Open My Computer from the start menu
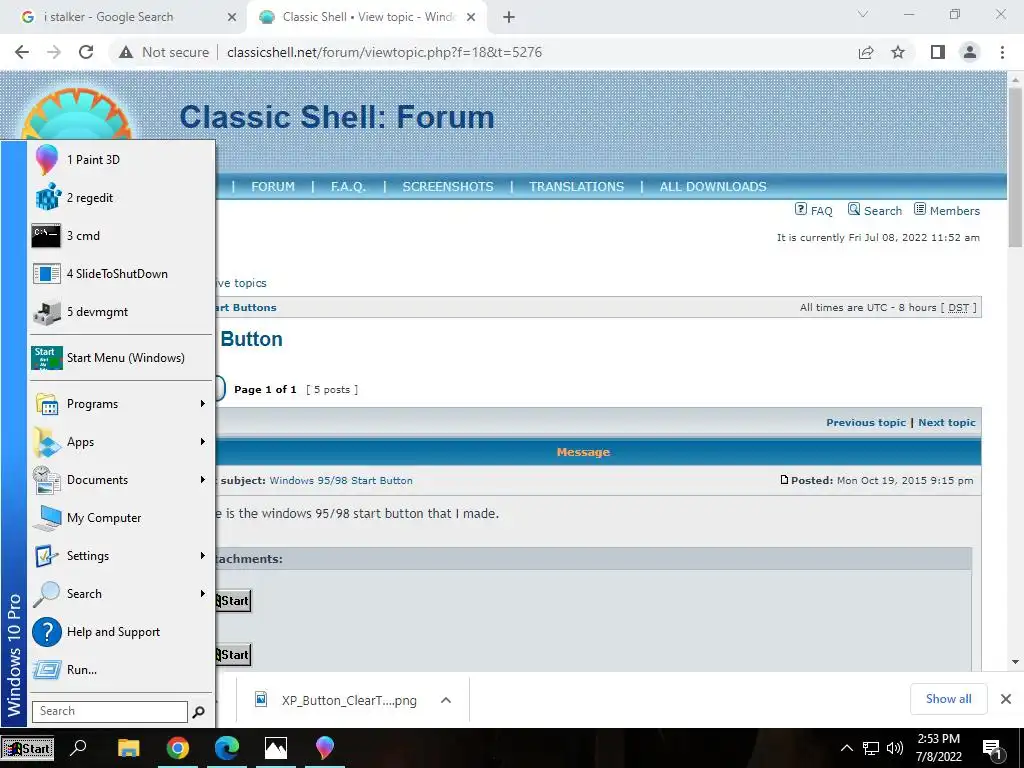Viewport: 1024px width, 768px height. [x=121, y=518]
